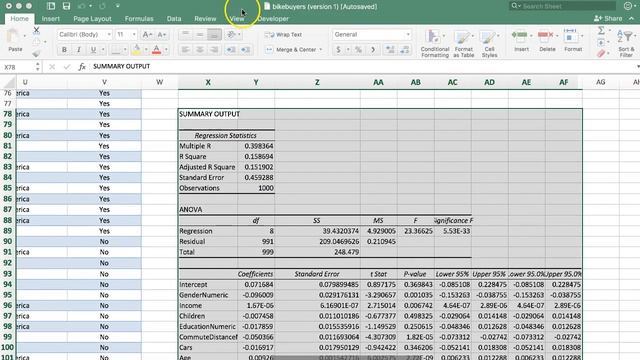Open Cell Styles
This screenshot has height=360, width=640.
tap(489, 43)
